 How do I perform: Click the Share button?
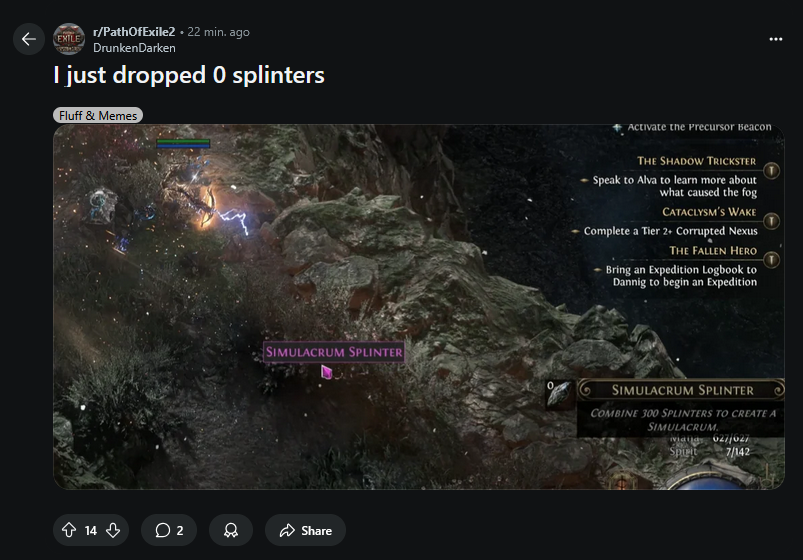[x=305, y=530]
